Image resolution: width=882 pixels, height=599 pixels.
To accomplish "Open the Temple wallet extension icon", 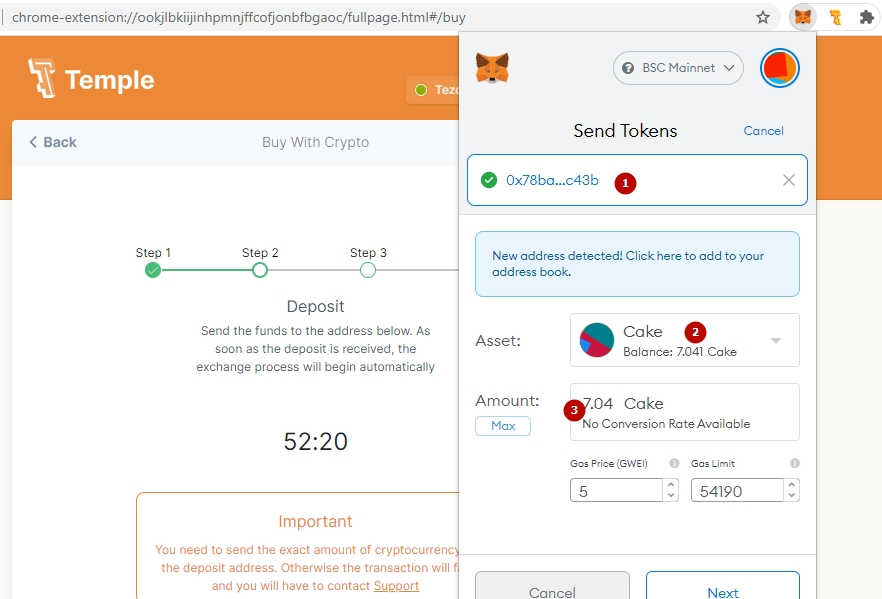I will [835, 17].
